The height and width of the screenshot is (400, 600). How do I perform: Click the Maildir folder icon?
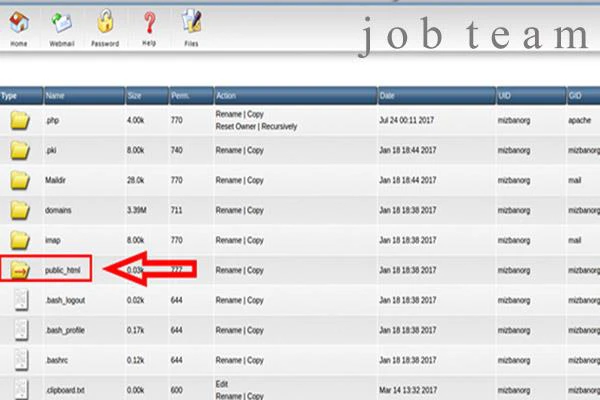(19, 181)
